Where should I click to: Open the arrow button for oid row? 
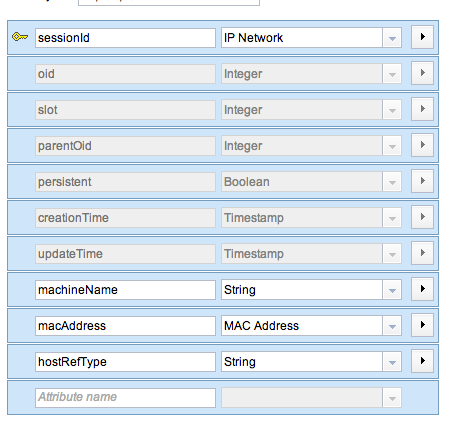coord(422,73)
